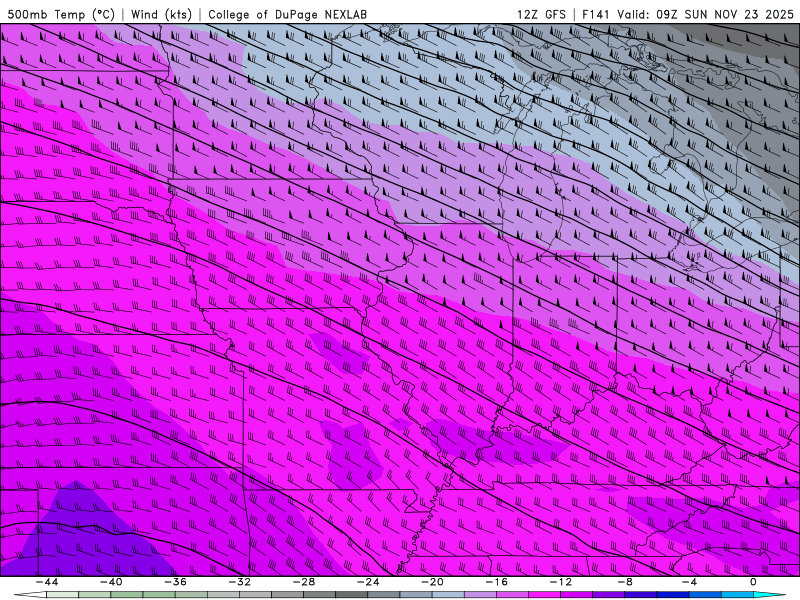The width and height of the screenshot is (800, 600).
Task: Click the -32 color bar label
Action: [240, 582]
